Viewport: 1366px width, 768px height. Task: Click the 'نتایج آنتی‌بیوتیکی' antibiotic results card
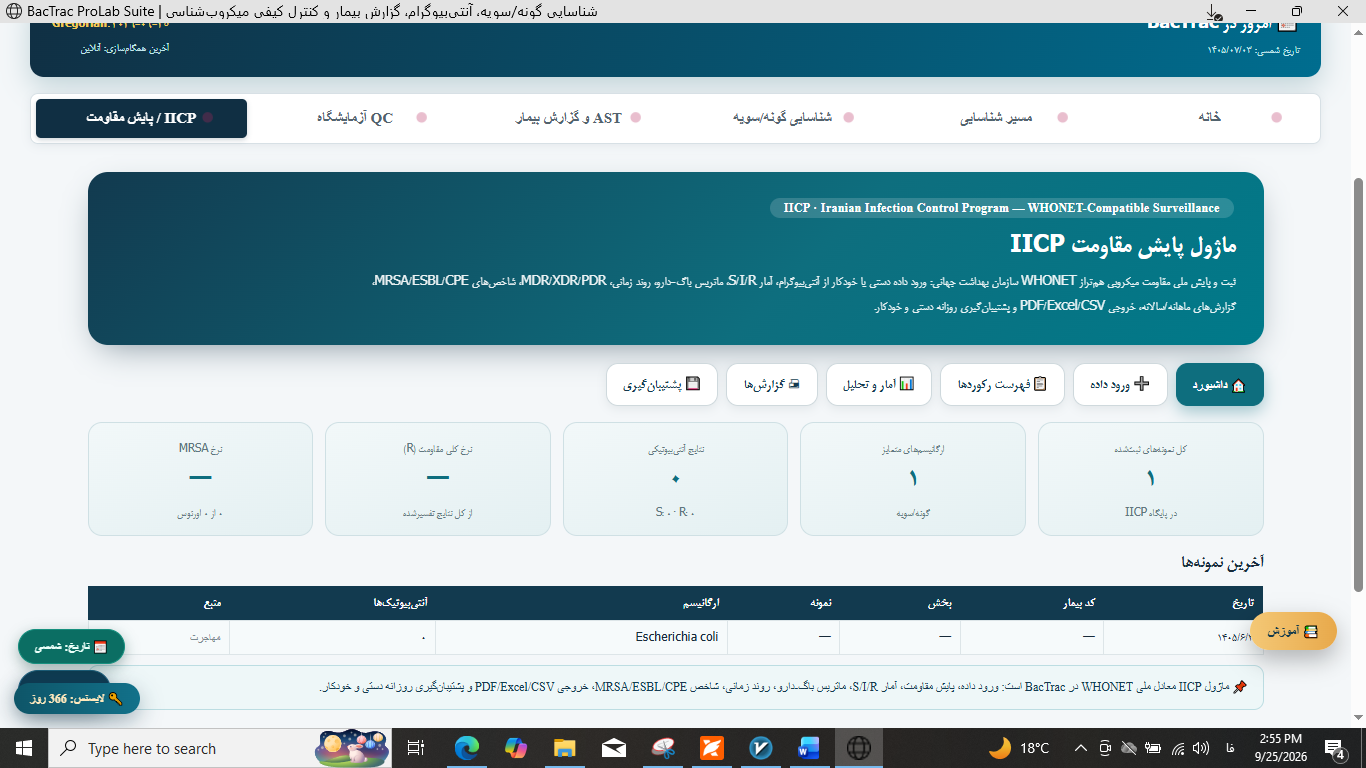pyautogui.click(x=676, y=479)
